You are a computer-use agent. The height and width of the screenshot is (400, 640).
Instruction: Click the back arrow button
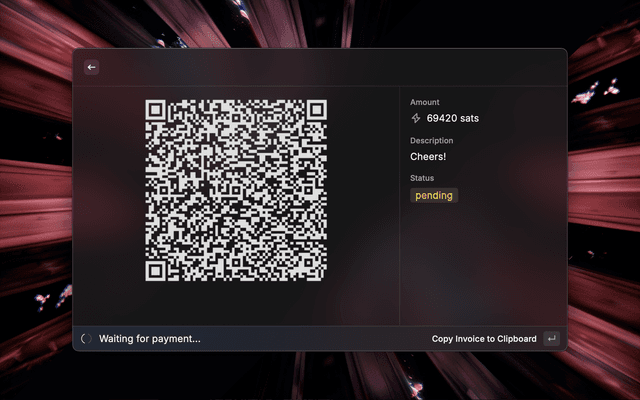pyautogui.click(x=92, y=67)
